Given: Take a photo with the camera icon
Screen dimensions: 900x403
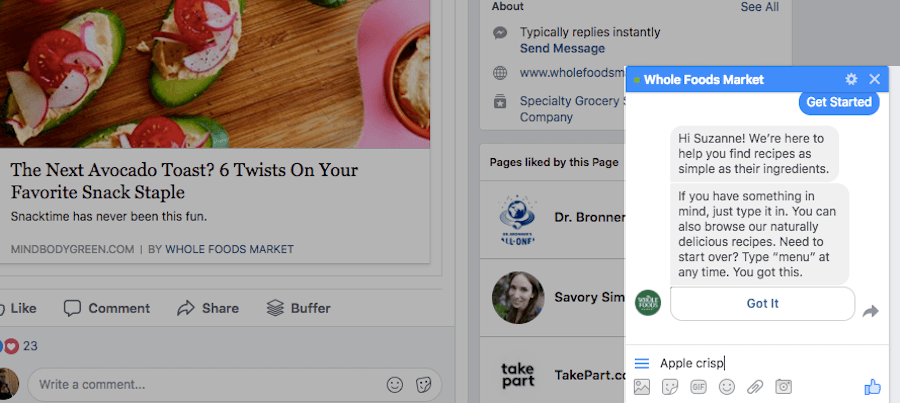Looking at the screenshot, I should pyautogui.click(x=783, y=386).
